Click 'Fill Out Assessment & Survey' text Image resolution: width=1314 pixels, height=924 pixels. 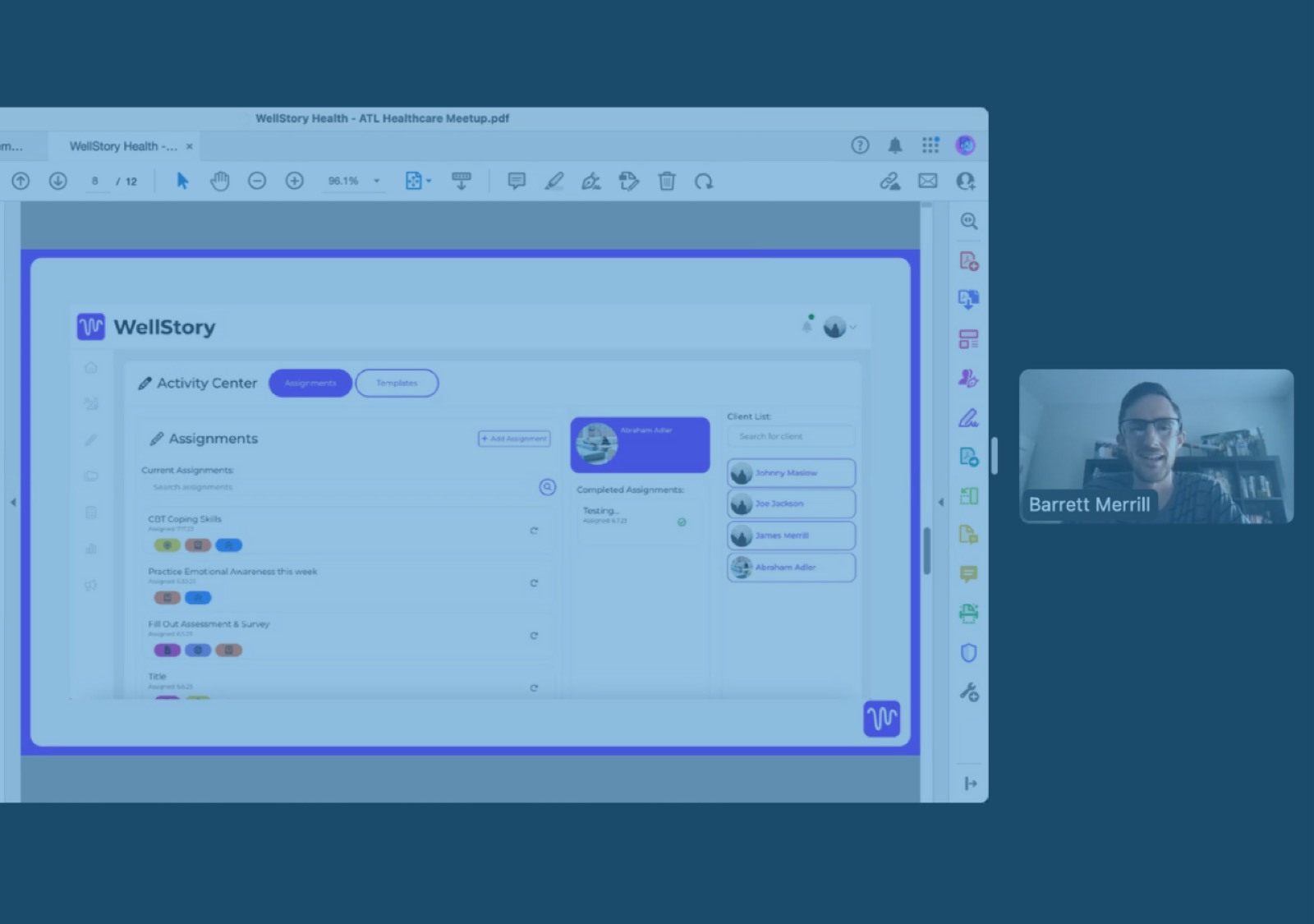pos(209,624)
